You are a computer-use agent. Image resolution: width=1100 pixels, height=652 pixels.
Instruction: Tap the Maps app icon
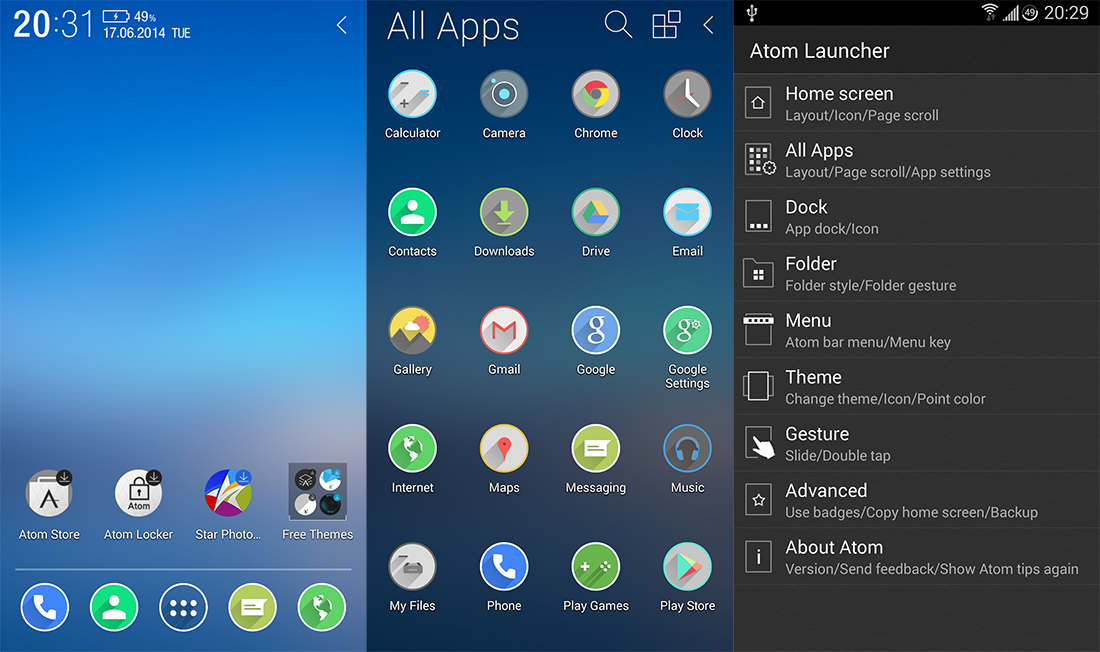[504, 449]
